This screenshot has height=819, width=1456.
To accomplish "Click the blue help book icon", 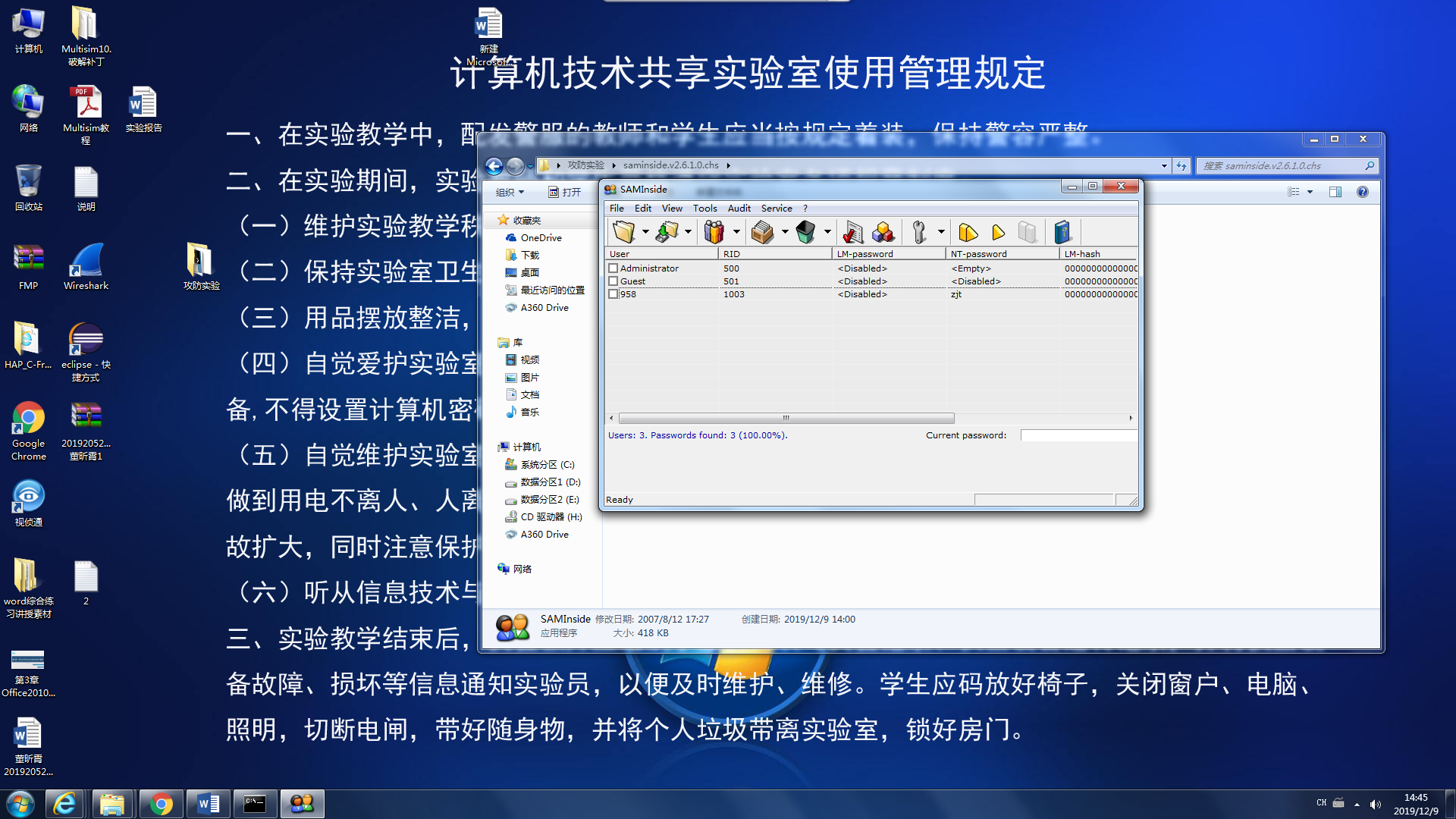I will [1062, 232].
